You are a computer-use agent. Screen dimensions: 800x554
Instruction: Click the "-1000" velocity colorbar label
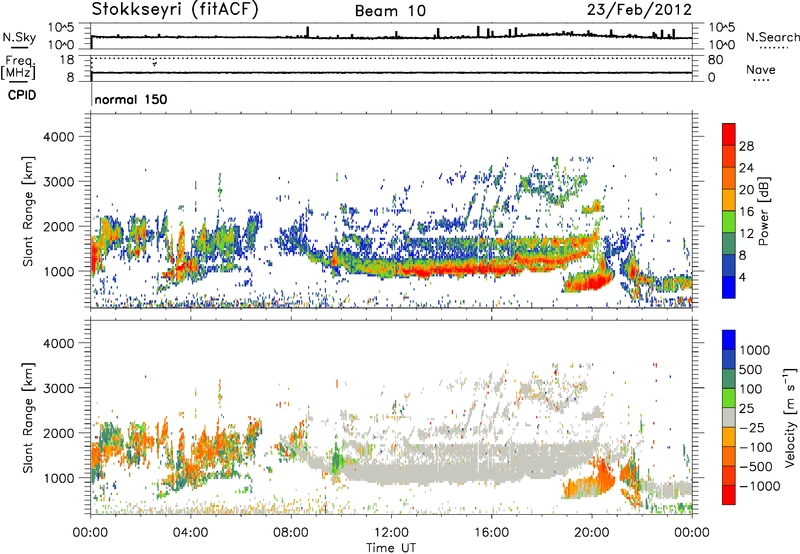[x=760, y=486]
